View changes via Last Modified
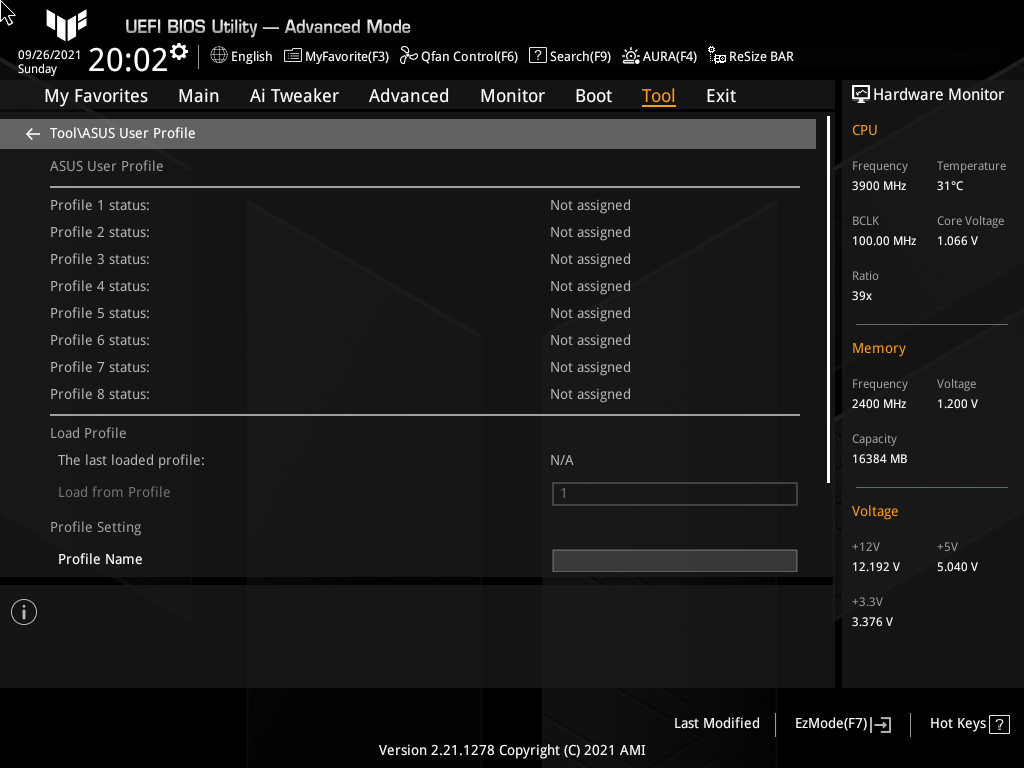 (x=716, y=723)
